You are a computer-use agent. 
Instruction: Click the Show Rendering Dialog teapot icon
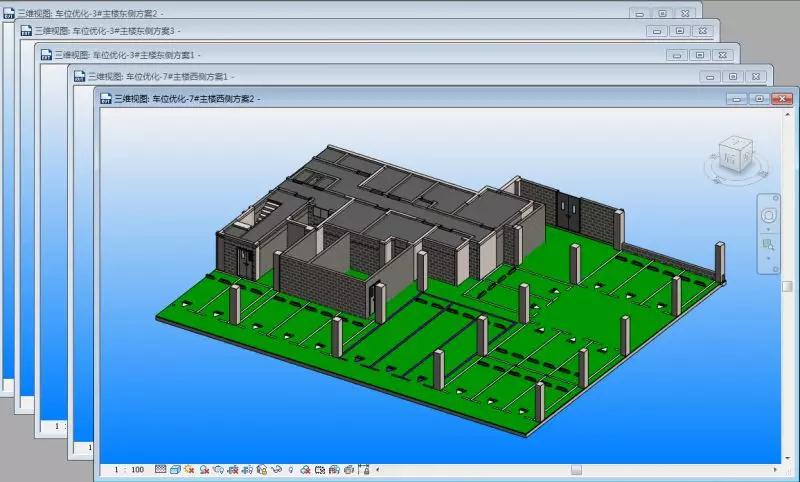point(218,469)
